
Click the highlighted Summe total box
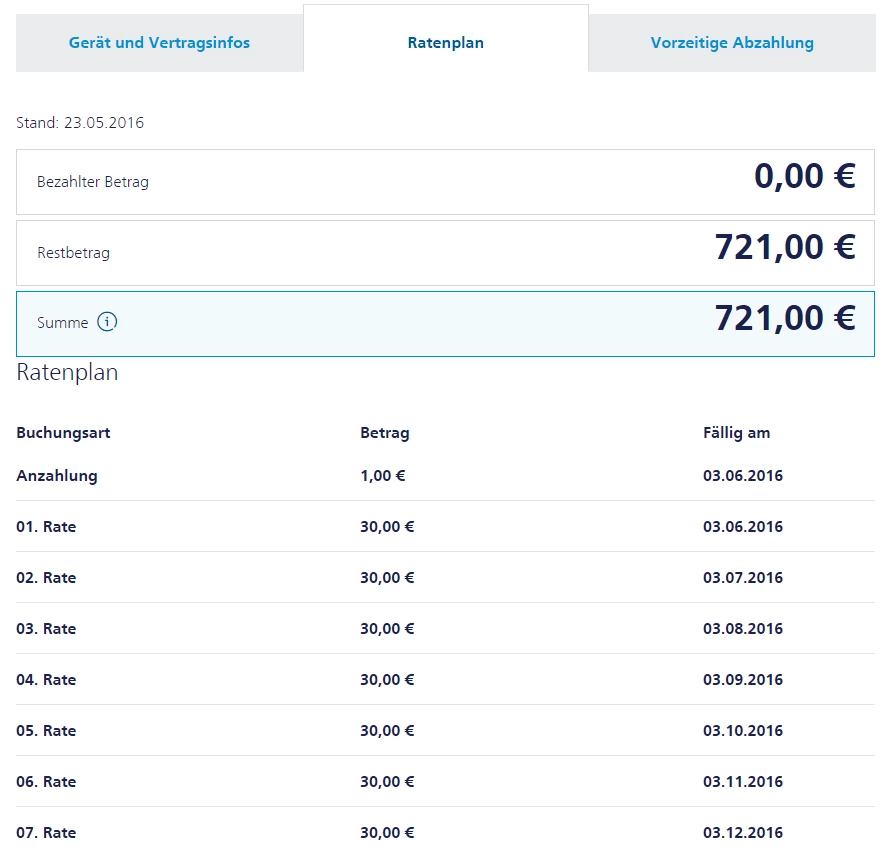(x=445, y=323)
